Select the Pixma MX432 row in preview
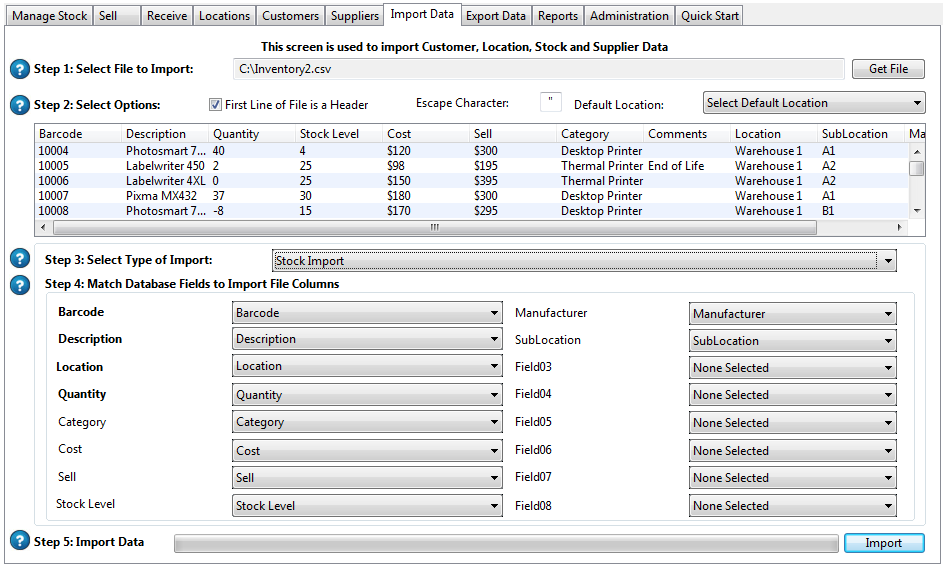The image size is (946, 569). coord(160,196)
